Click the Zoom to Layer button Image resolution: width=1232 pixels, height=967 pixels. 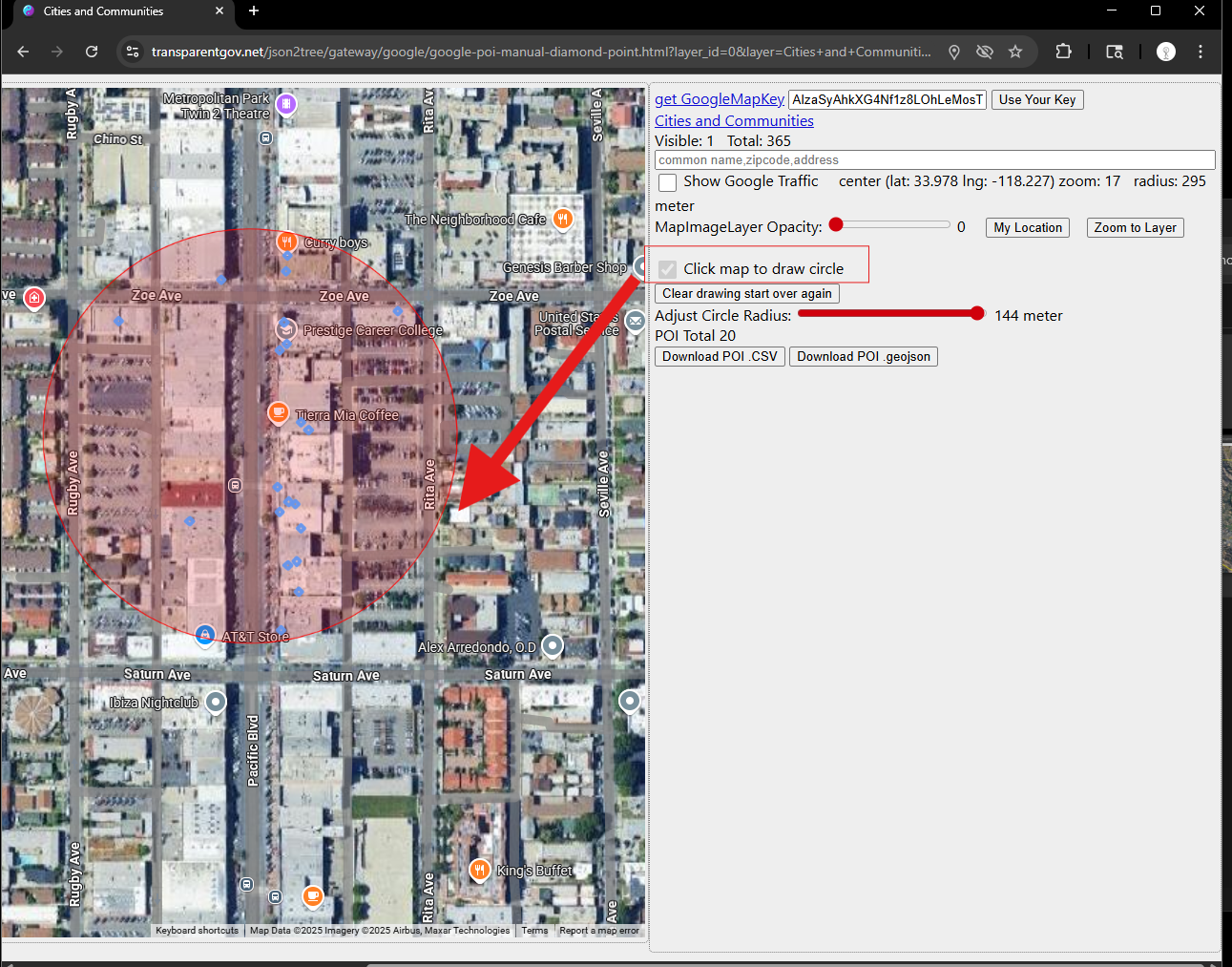(1135, 227)
